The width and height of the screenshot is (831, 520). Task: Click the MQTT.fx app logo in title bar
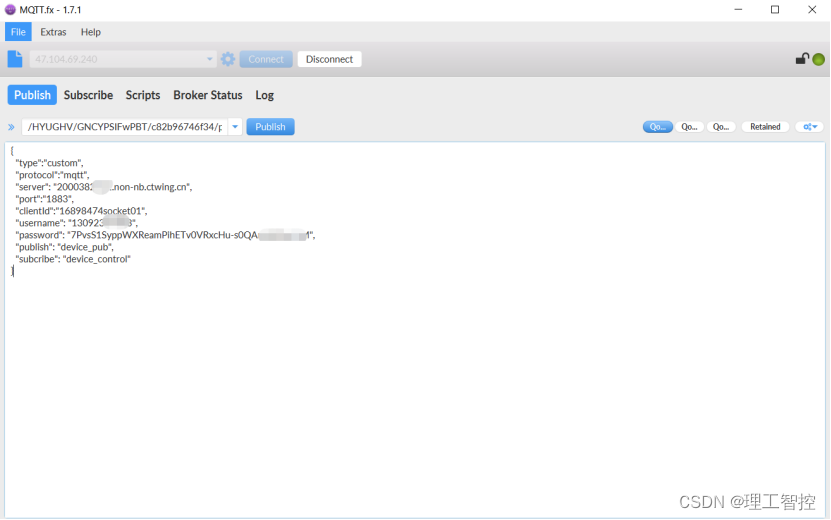[x=10, y=10]
